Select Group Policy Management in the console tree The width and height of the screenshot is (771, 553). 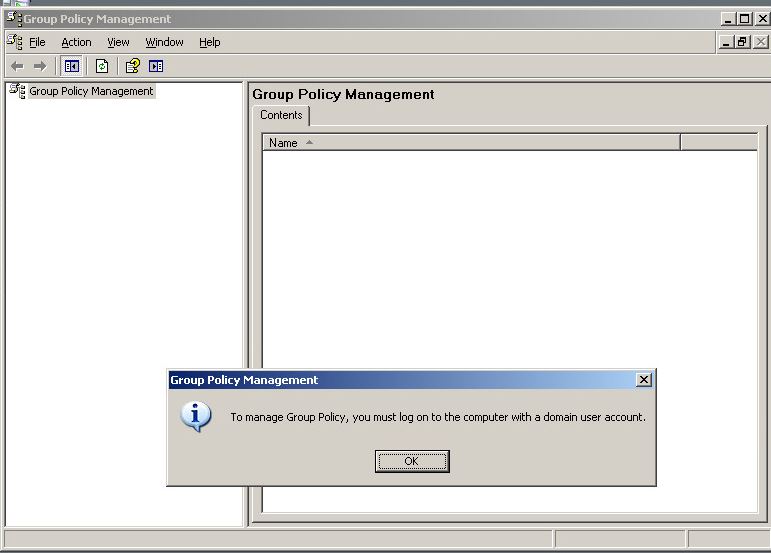pos(91,91)
